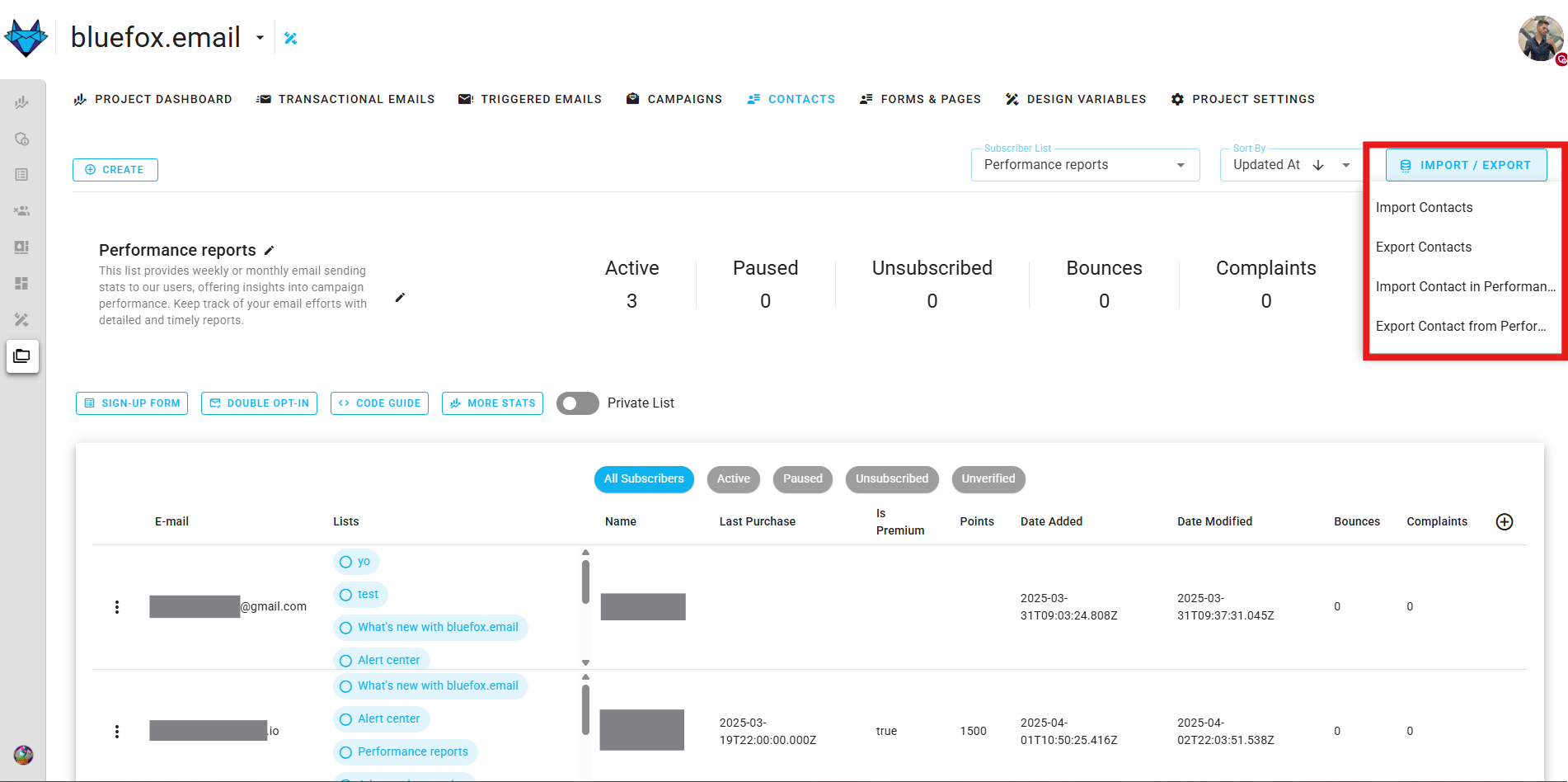Toggle the sort direction arrow
Screen dimensions: 1568x782
pos(1318,165)
